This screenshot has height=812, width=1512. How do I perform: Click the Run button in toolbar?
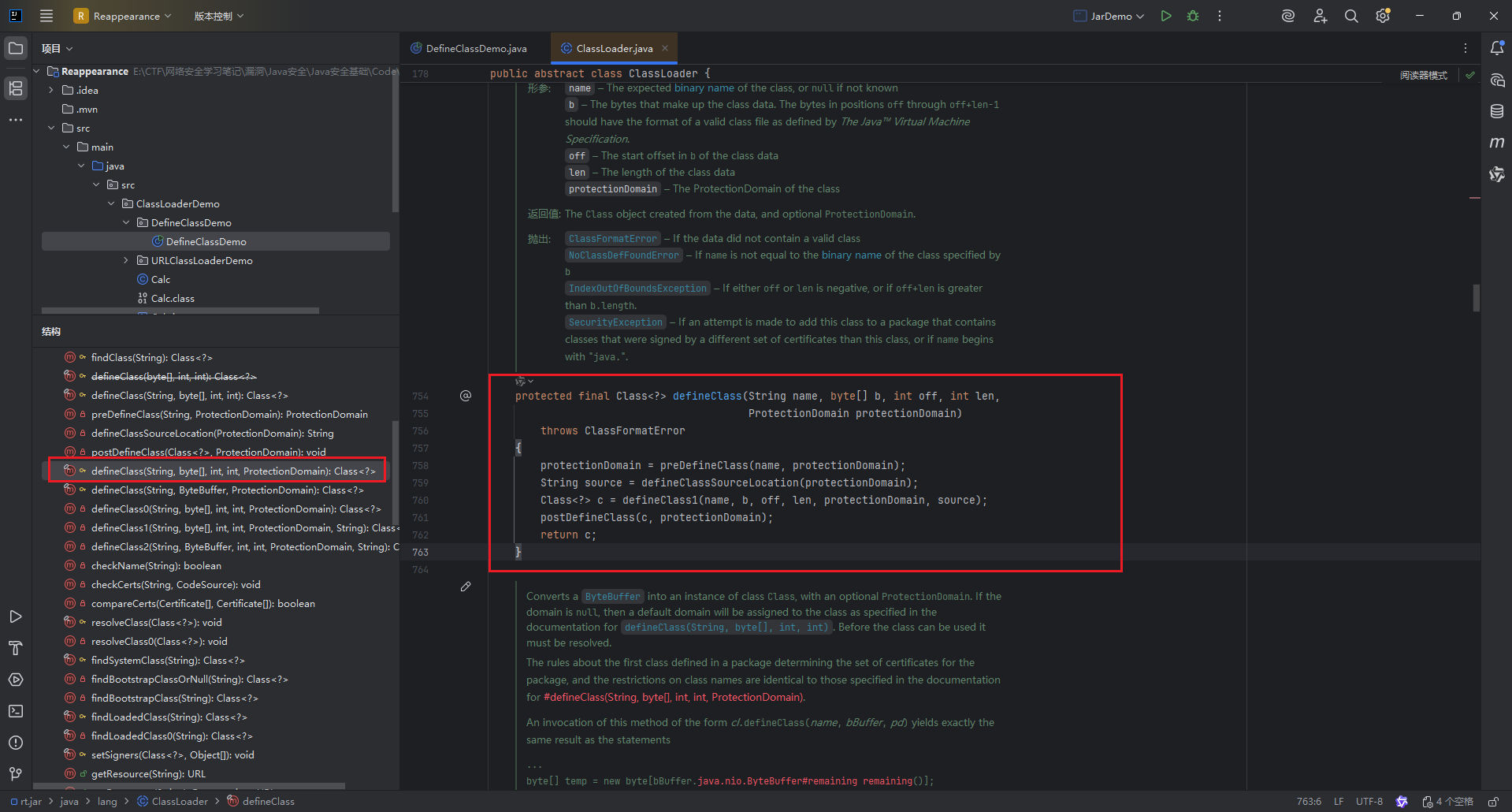(x=1166, y=16)
